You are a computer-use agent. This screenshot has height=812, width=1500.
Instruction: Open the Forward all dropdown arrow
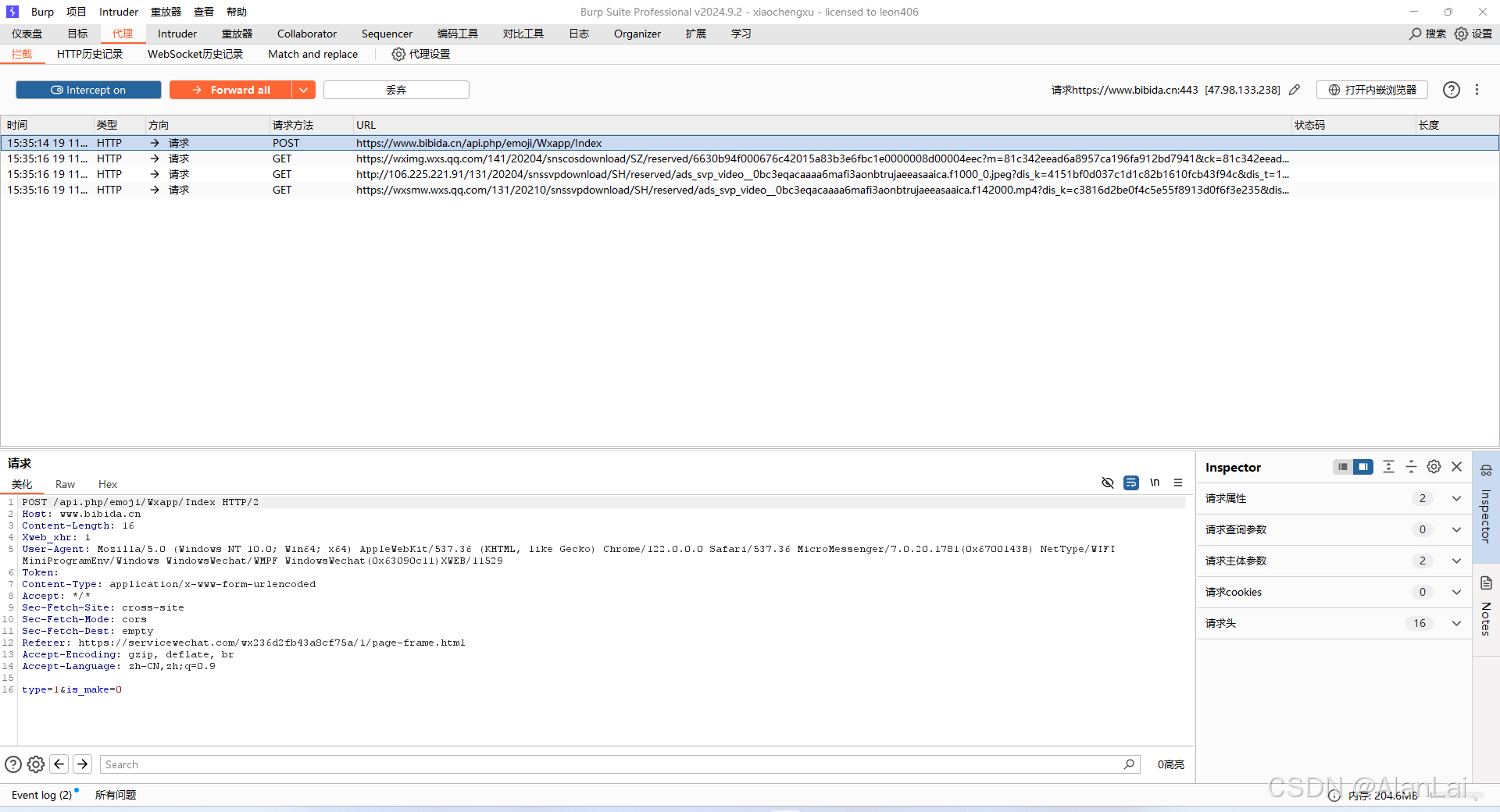coord(304,90)
